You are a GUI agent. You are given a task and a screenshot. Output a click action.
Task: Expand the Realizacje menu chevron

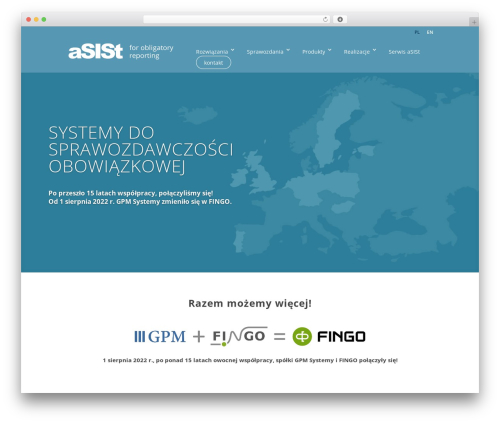[x=374, y=50]
